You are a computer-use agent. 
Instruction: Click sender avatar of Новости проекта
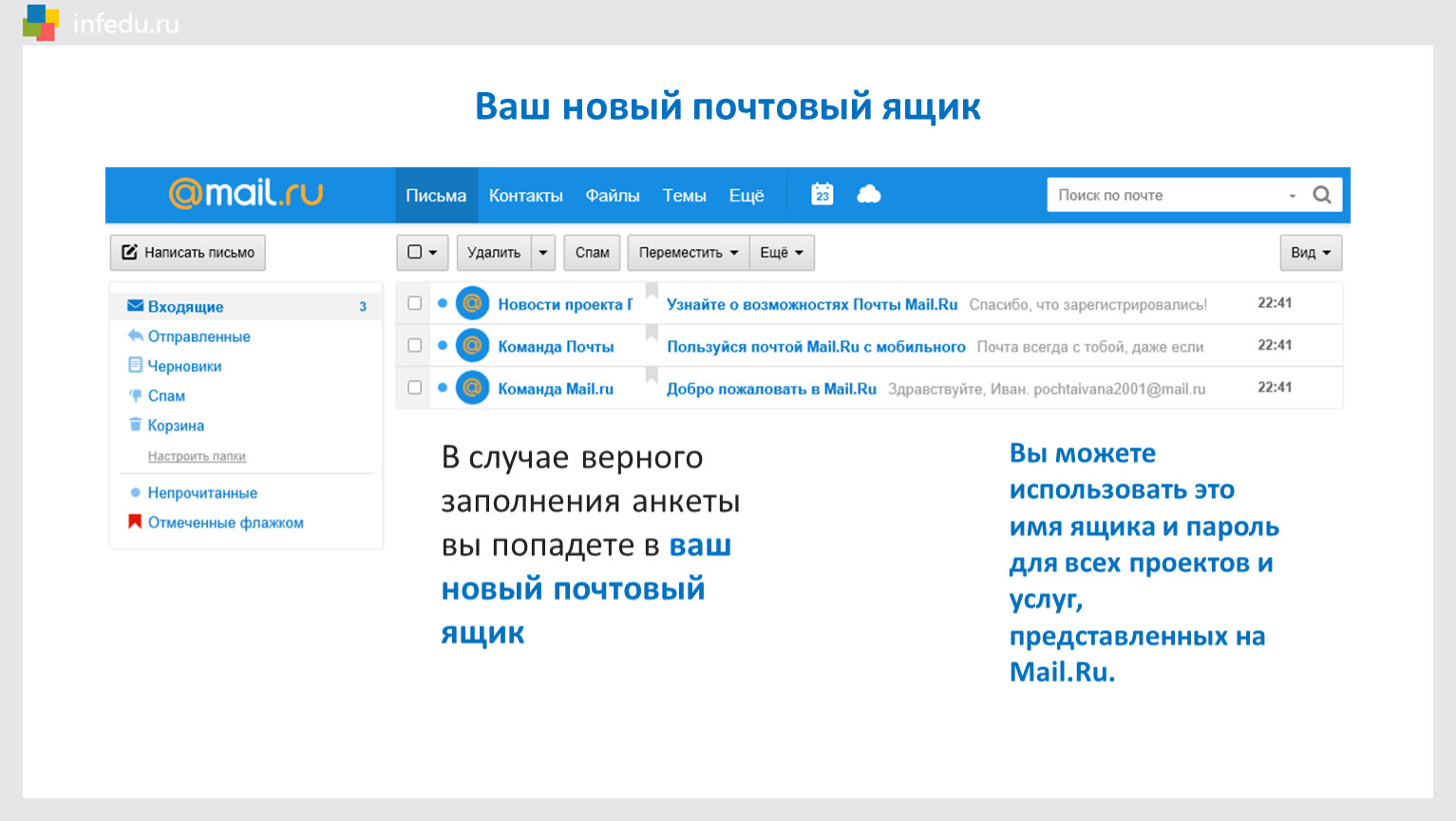pos(472,303)
